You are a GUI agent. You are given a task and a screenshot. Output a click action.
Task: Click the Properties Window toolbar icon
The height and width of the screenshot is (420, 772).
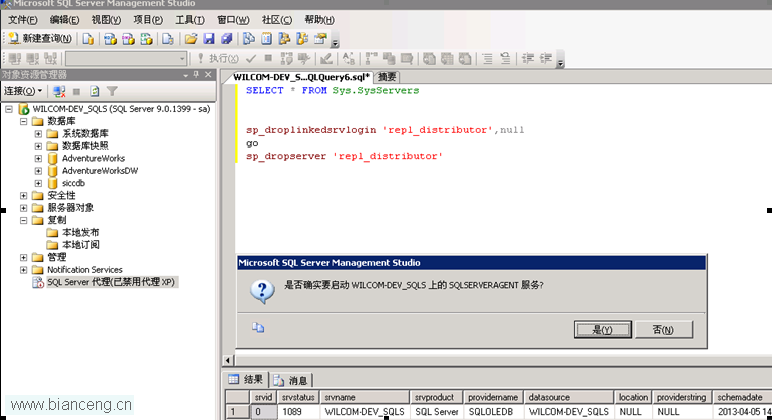pos(320,38)
